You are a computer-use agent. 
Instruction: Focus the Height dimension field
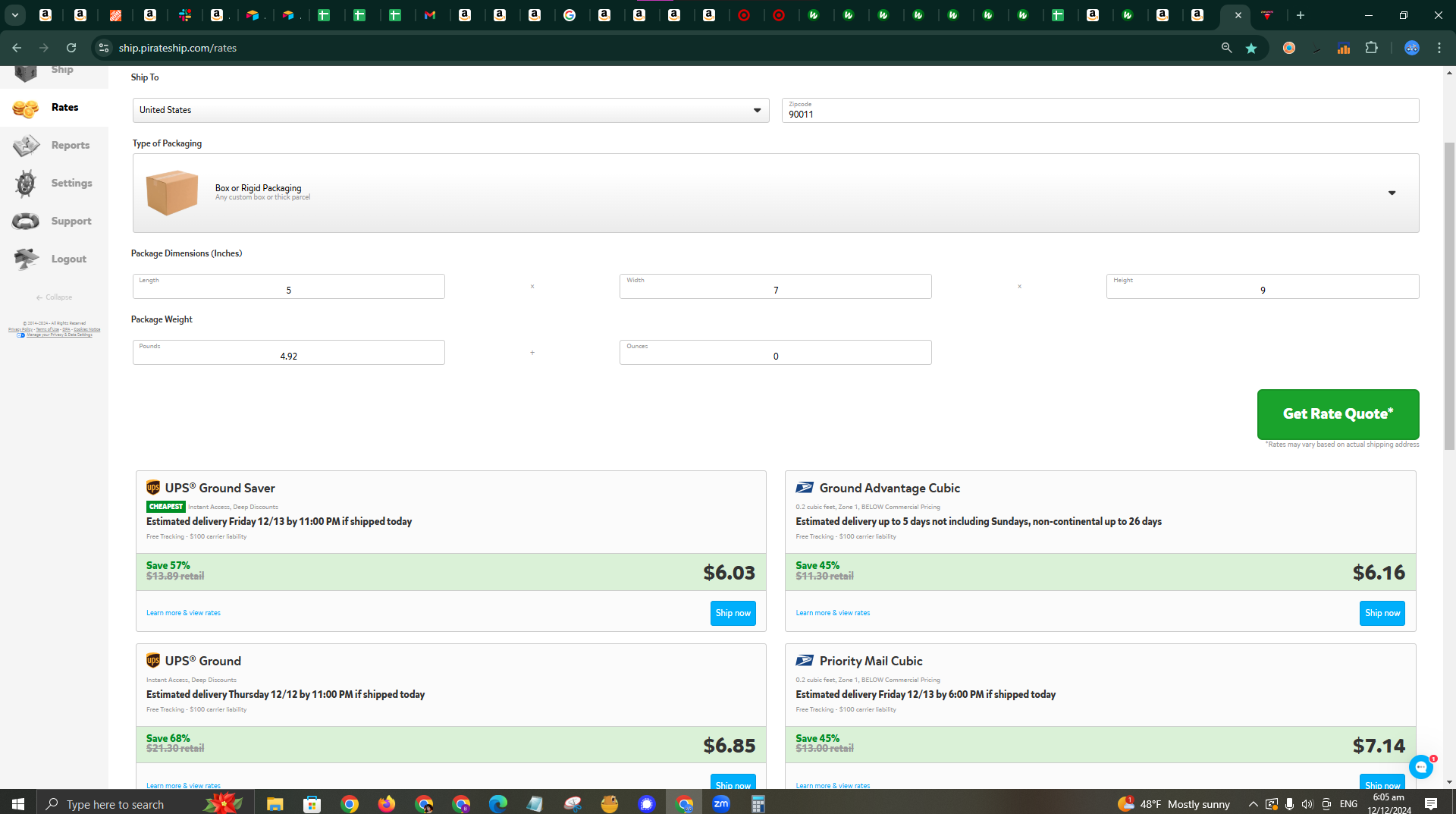1262,286
